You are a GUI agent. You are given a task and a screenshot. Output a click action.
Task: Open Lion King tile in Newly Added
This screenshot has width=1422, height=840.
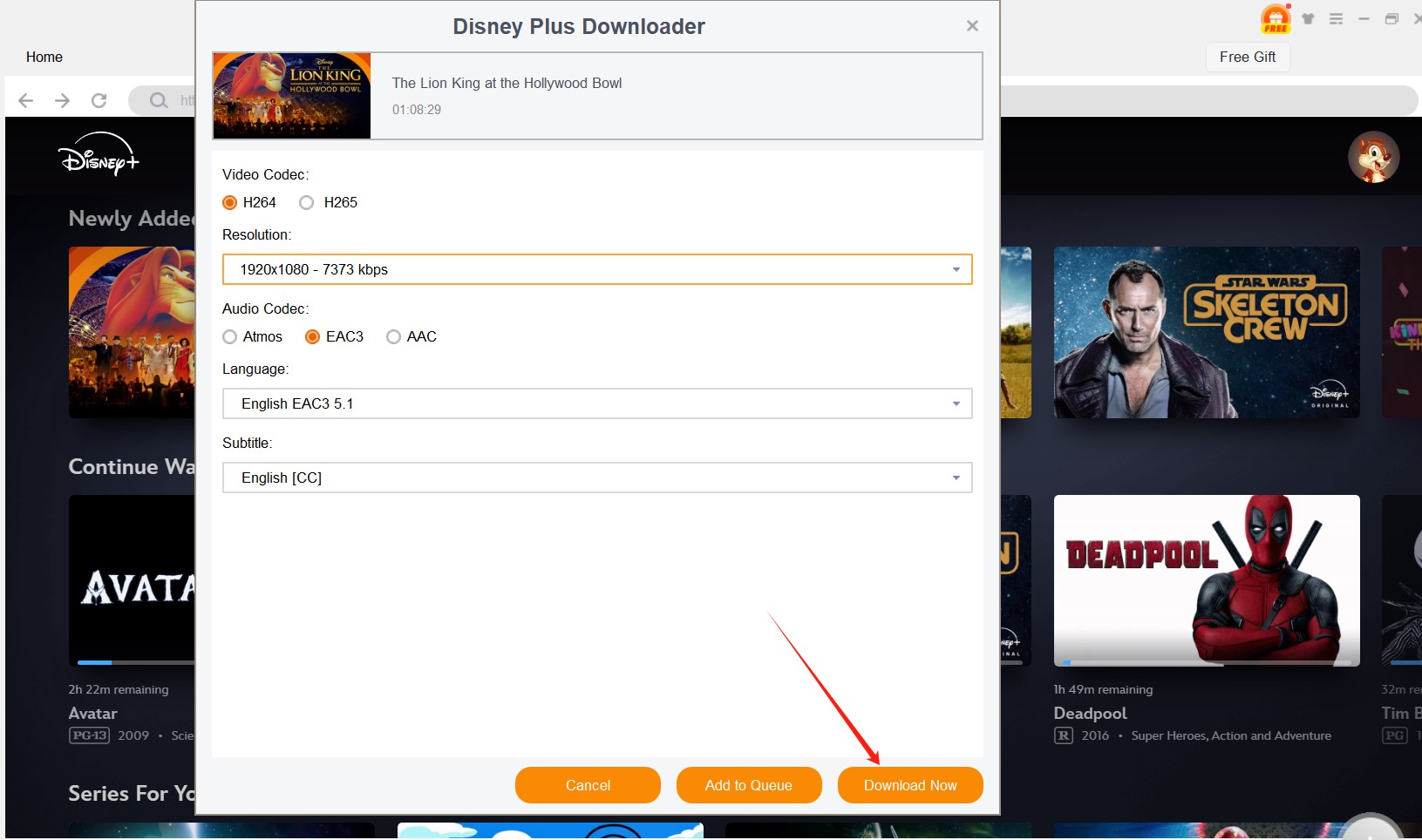click(132, 332)
